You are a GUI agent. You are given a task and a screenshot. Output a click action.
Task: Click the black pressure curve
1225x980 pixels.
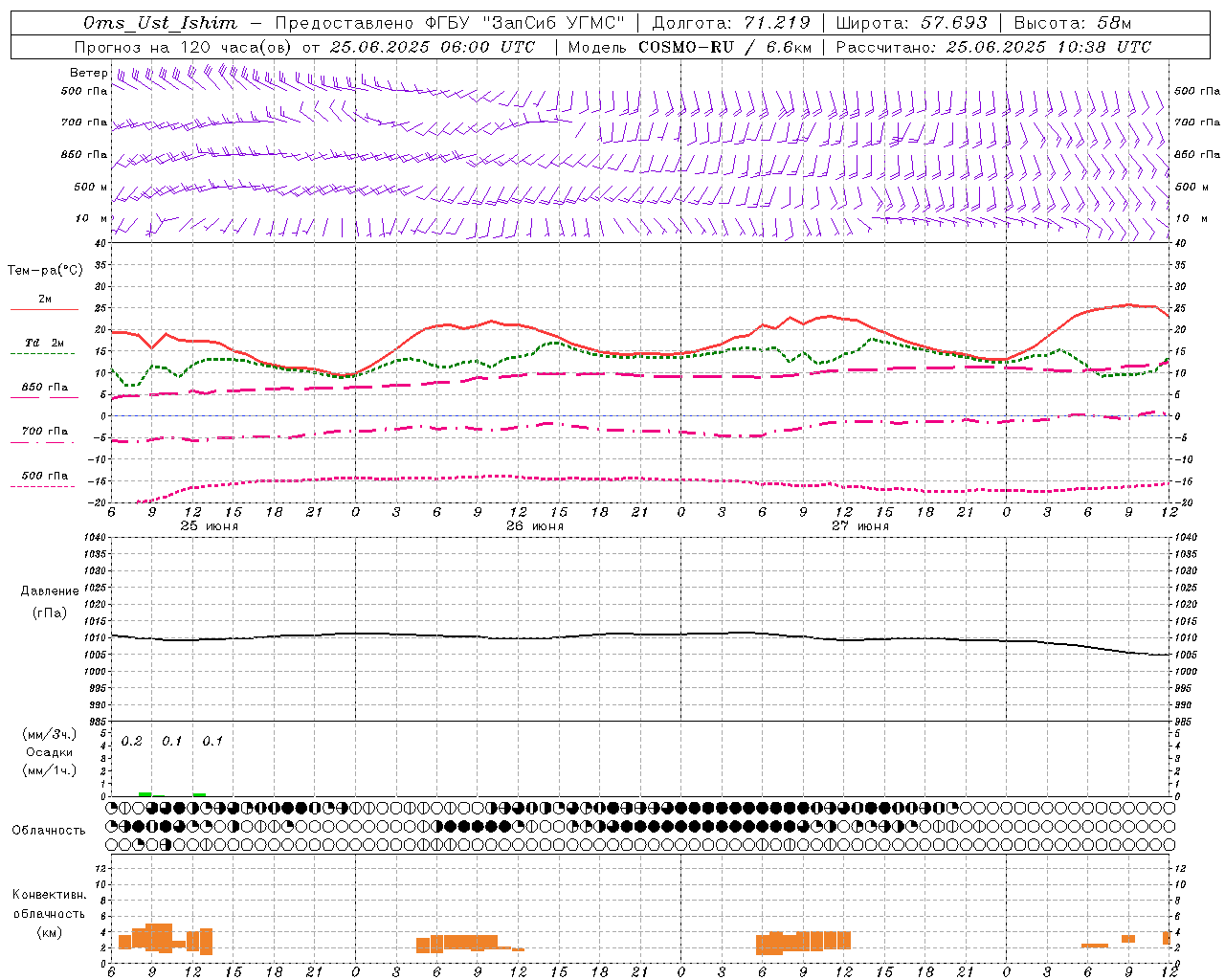click(x=641, y=634)
